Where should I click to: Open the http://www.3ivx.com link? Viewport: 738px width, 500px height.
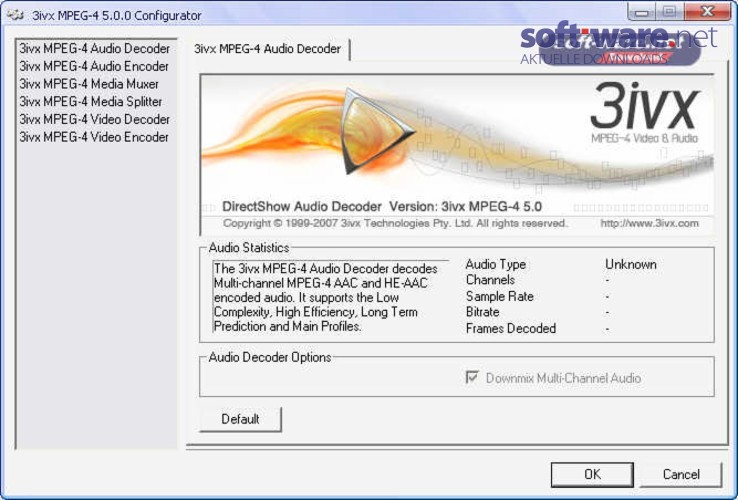(650, 223)
